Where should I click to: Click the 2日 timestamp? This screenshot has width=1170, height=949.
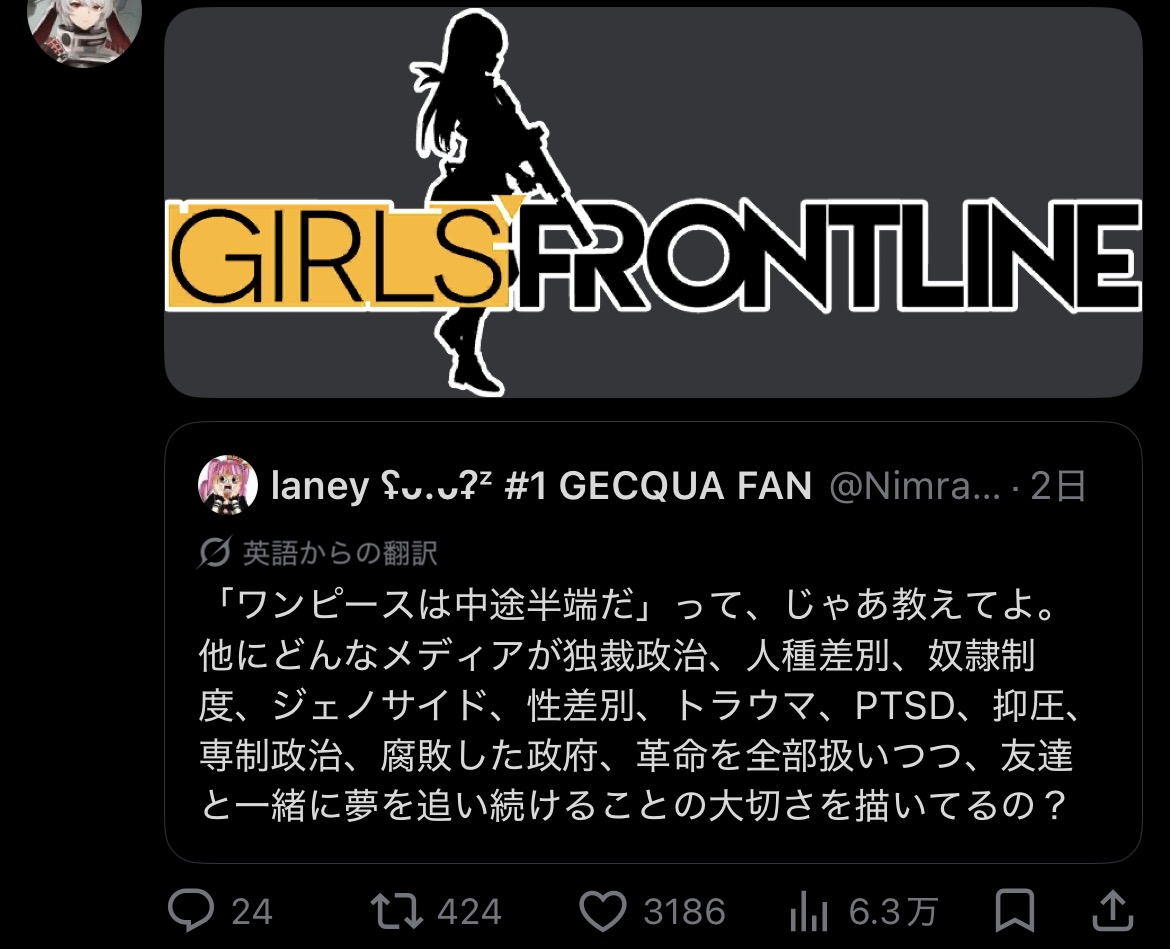[x=1057, y=486]
